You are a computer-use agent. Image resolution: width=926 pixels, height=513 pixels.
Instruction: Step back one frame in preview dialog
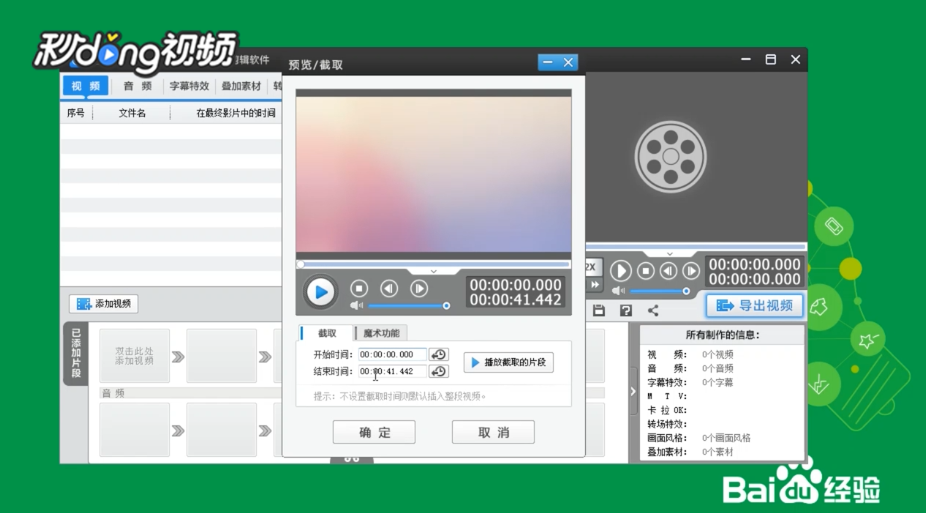click(x=389, y=288)
